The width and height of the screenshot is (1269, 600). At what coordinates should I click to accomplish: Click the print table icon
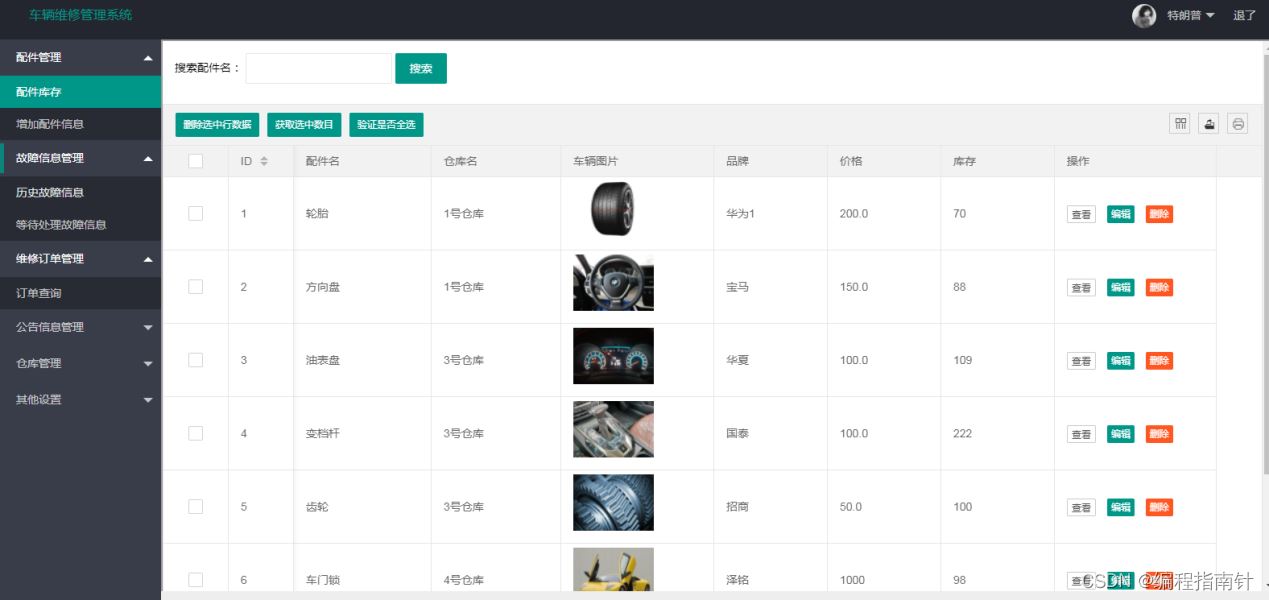[x=1238, y=124]
